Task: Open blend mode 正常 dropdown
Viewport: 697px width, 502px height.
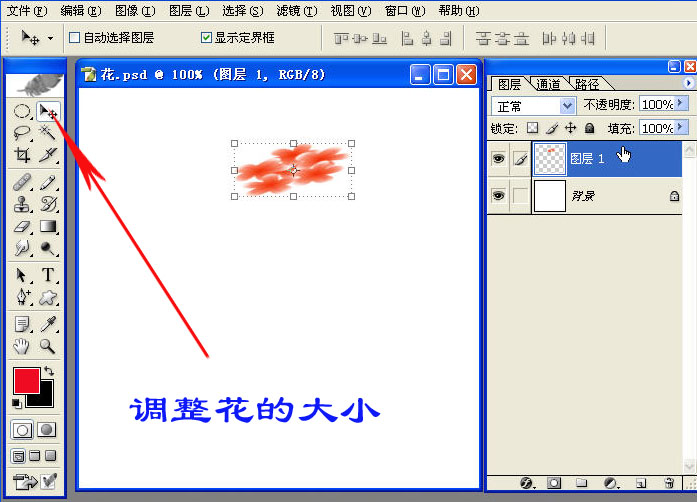Action: pyautogui.click(x=567, y=106)
